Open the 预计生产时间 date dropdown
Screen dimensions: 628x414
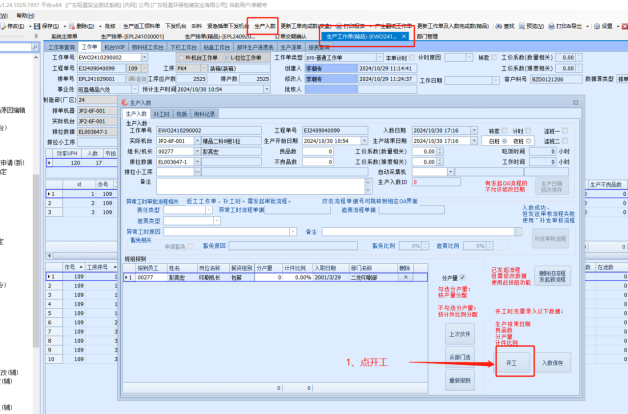pyautogui.click(x=267, y=89)
